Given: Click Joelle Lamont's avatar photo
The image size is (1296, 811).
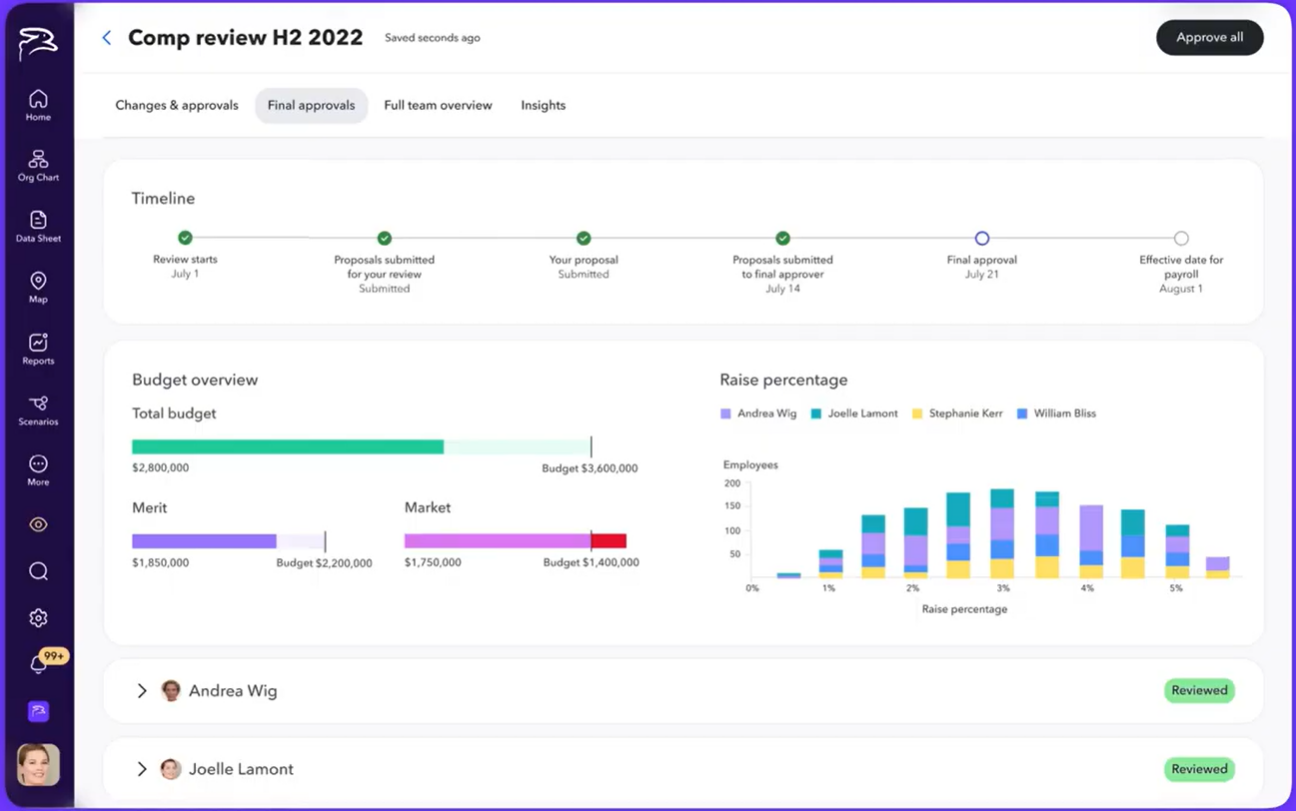Looking at the screenshot, I should 171,769.
